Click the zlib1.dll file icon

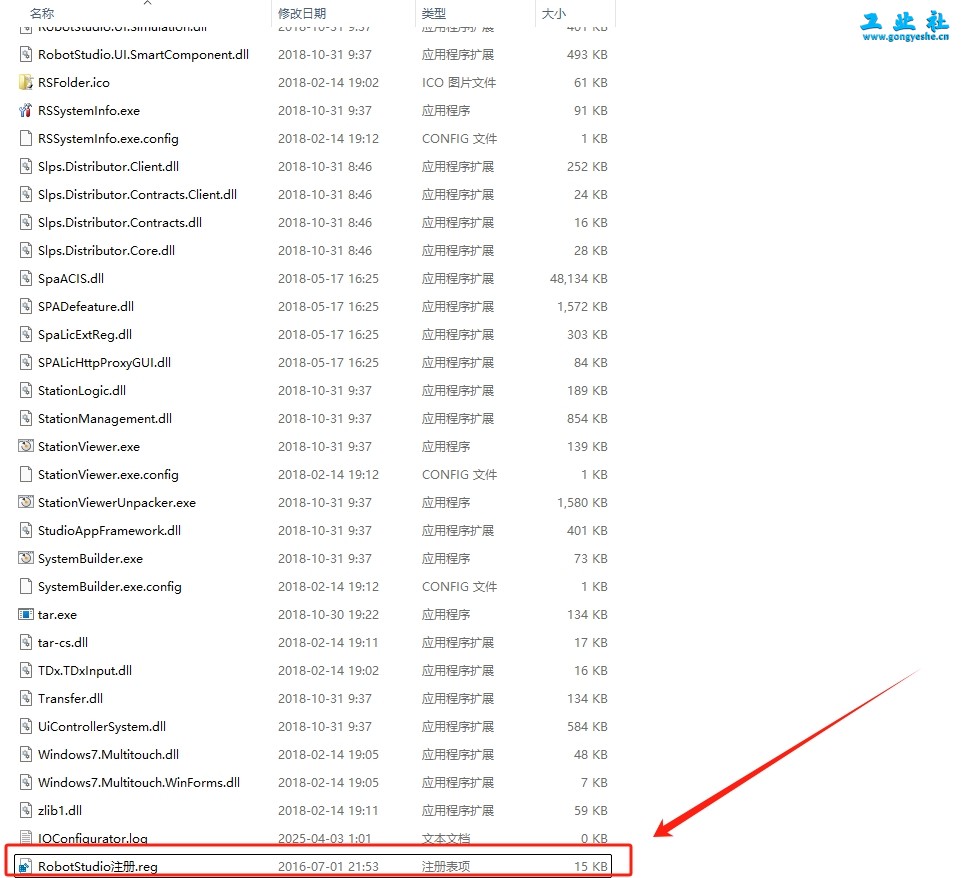point(25,810)
